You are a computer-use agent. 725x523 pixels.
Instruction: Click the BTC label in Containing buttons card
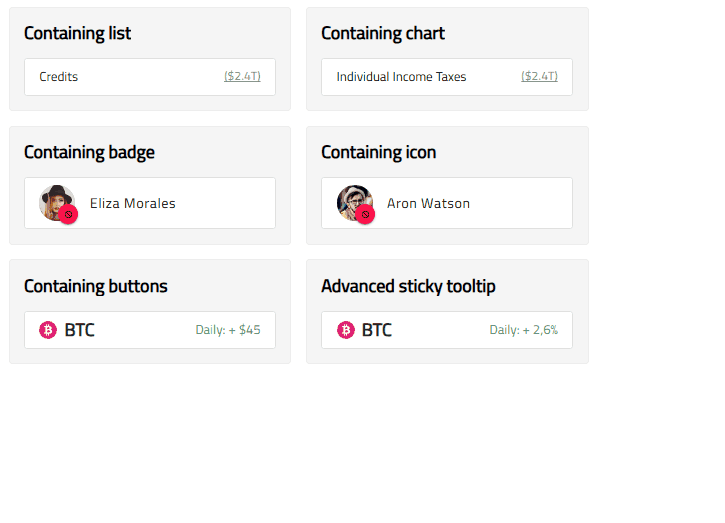point(80,330)
